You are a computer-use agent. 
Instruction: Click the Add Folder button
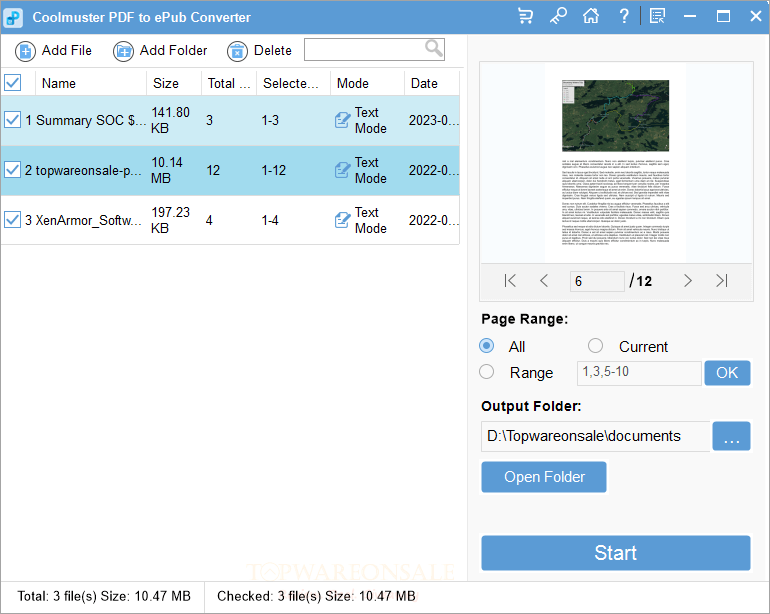coord(160,51)
